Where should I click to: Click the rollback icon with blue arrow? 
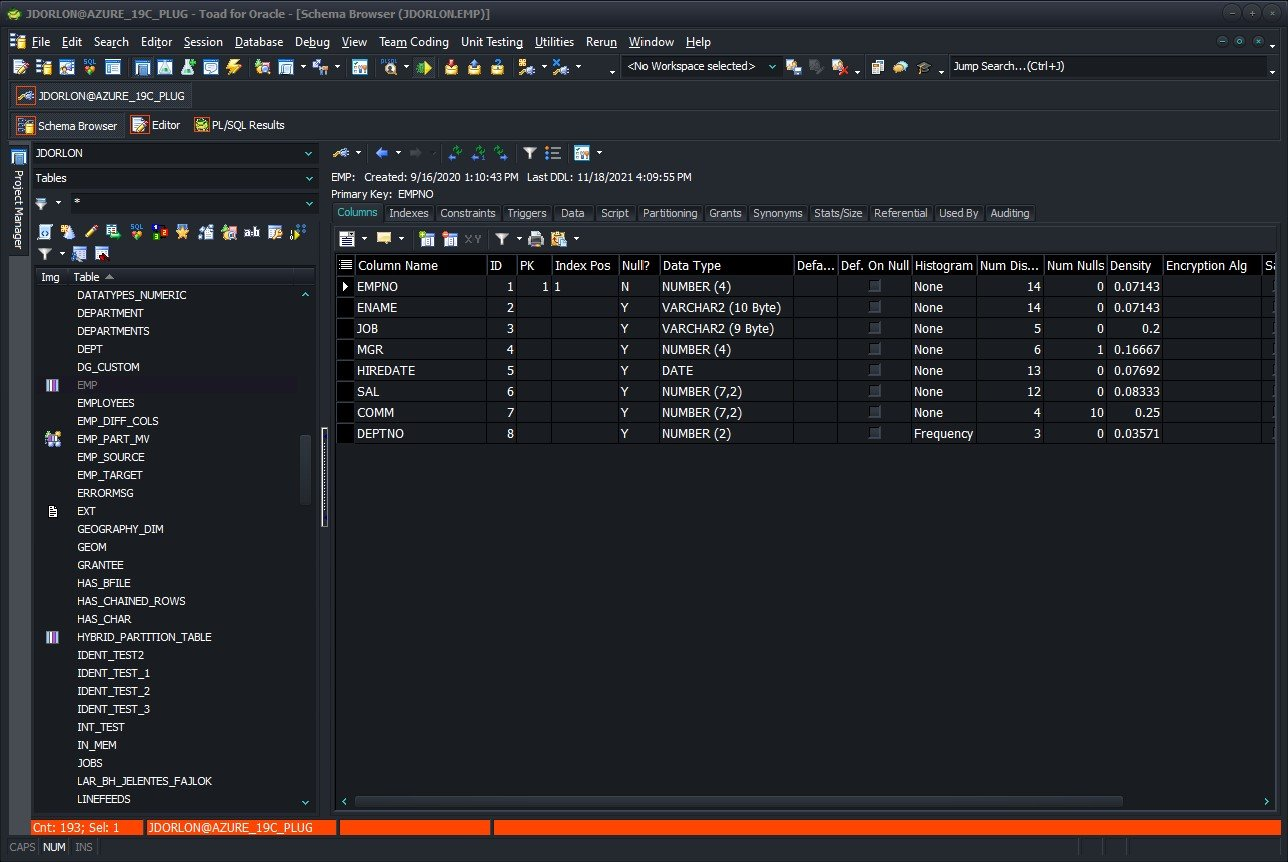474,67
